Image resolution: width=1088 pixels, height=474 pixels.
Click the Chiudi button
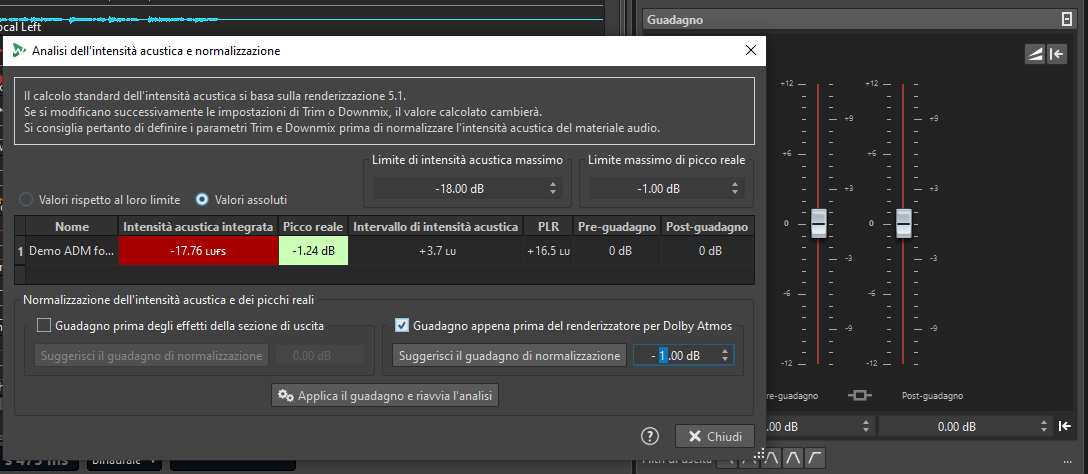714,437
